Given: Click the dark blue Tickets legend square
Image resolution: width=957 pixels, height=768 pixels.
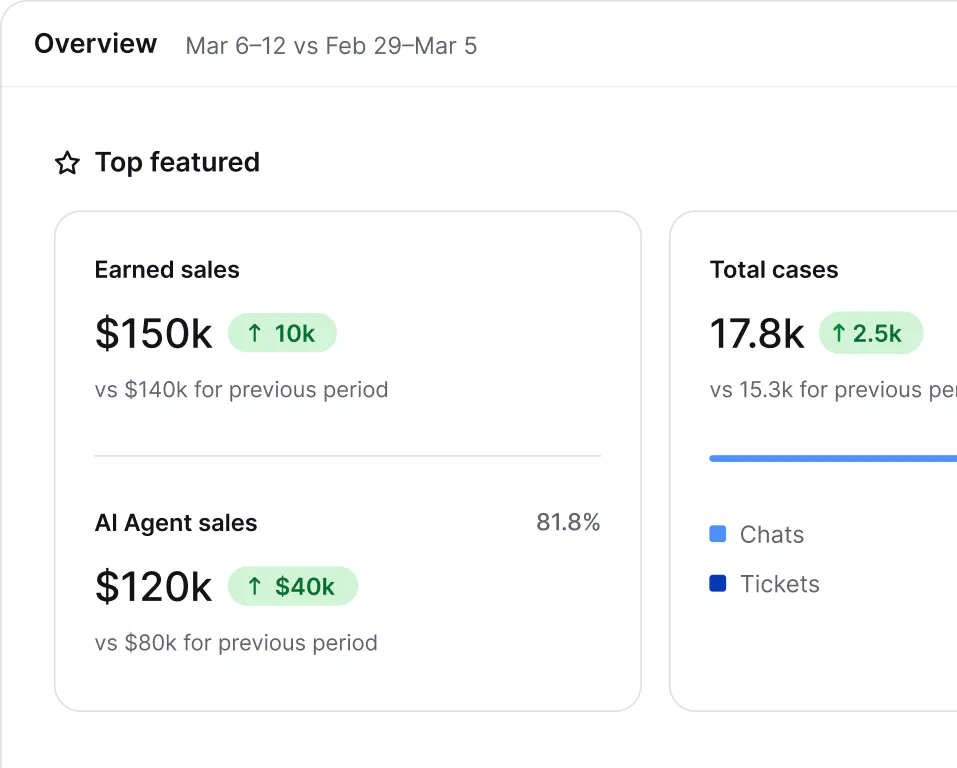Looking at the screenshot, I should click(718, 584).
